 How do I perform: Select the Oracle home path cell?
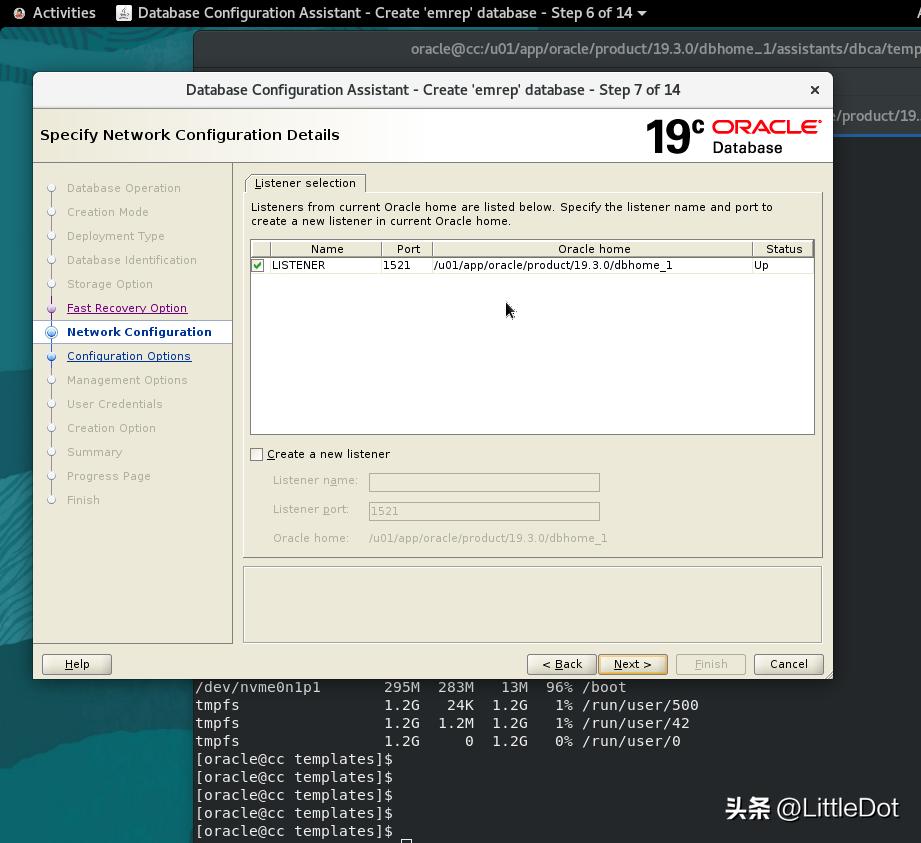click(x=593, y=266)
